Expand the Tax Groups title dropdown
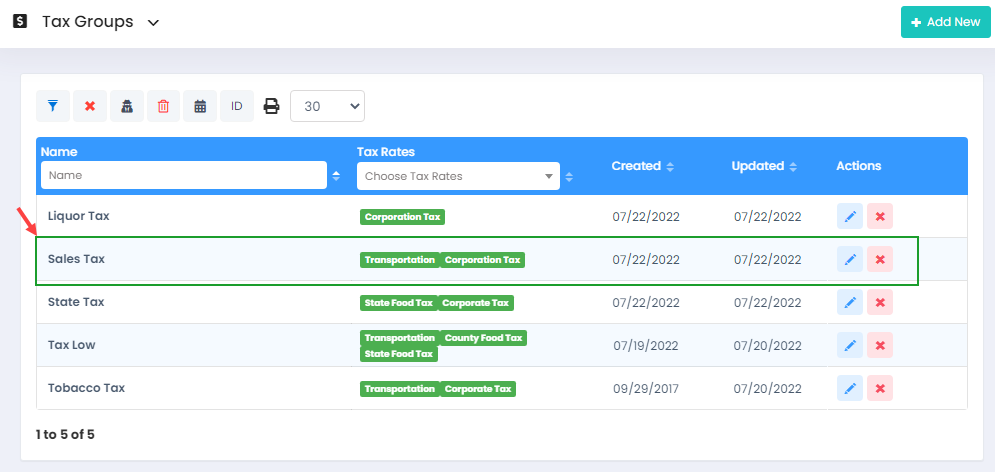 point(153,23)
